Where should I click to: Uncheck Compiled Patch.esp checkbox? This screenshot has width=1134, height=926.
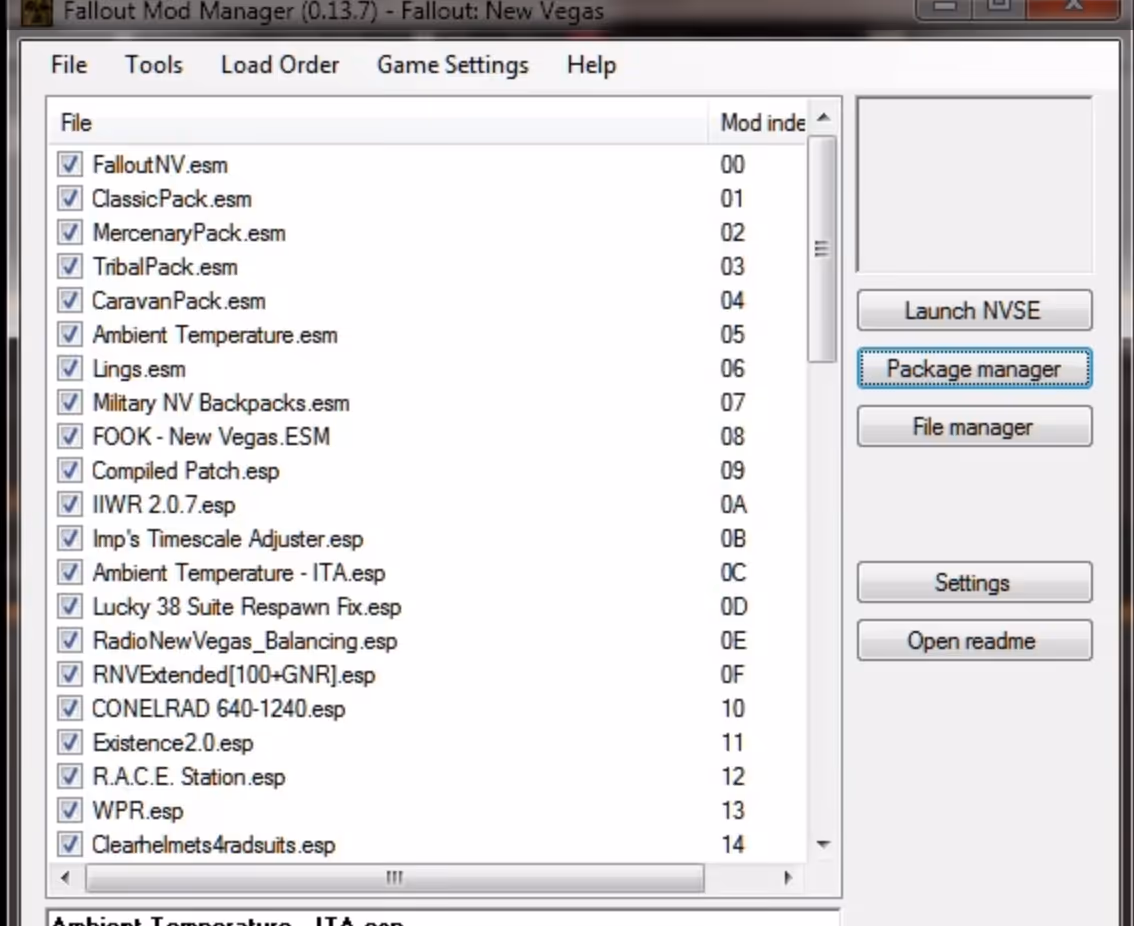pyautogui.click(x=69, y=470)
